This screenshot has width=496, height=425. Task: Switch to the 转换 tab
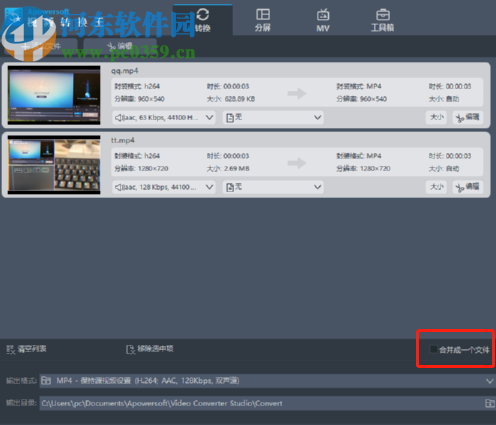tap(203, 20)
